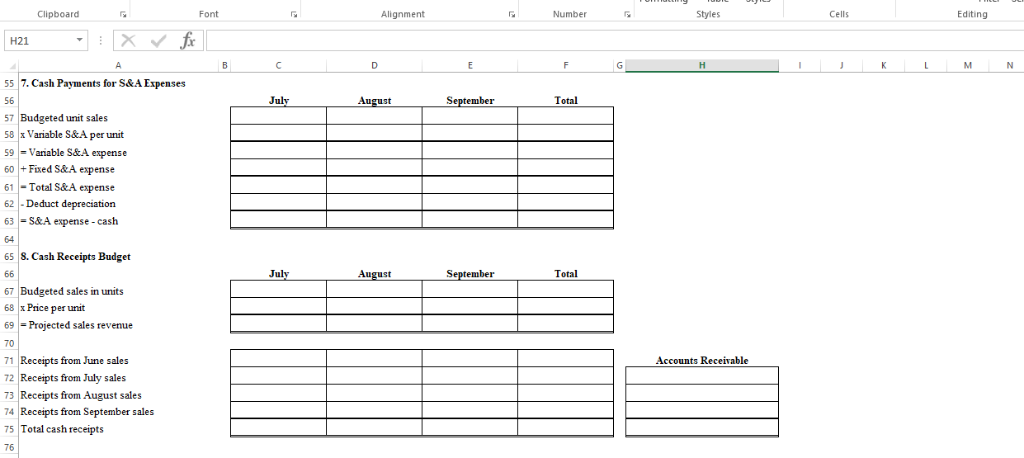Select column M header
The width and height of the screenshot is (1024, 458).
point(967,65)
